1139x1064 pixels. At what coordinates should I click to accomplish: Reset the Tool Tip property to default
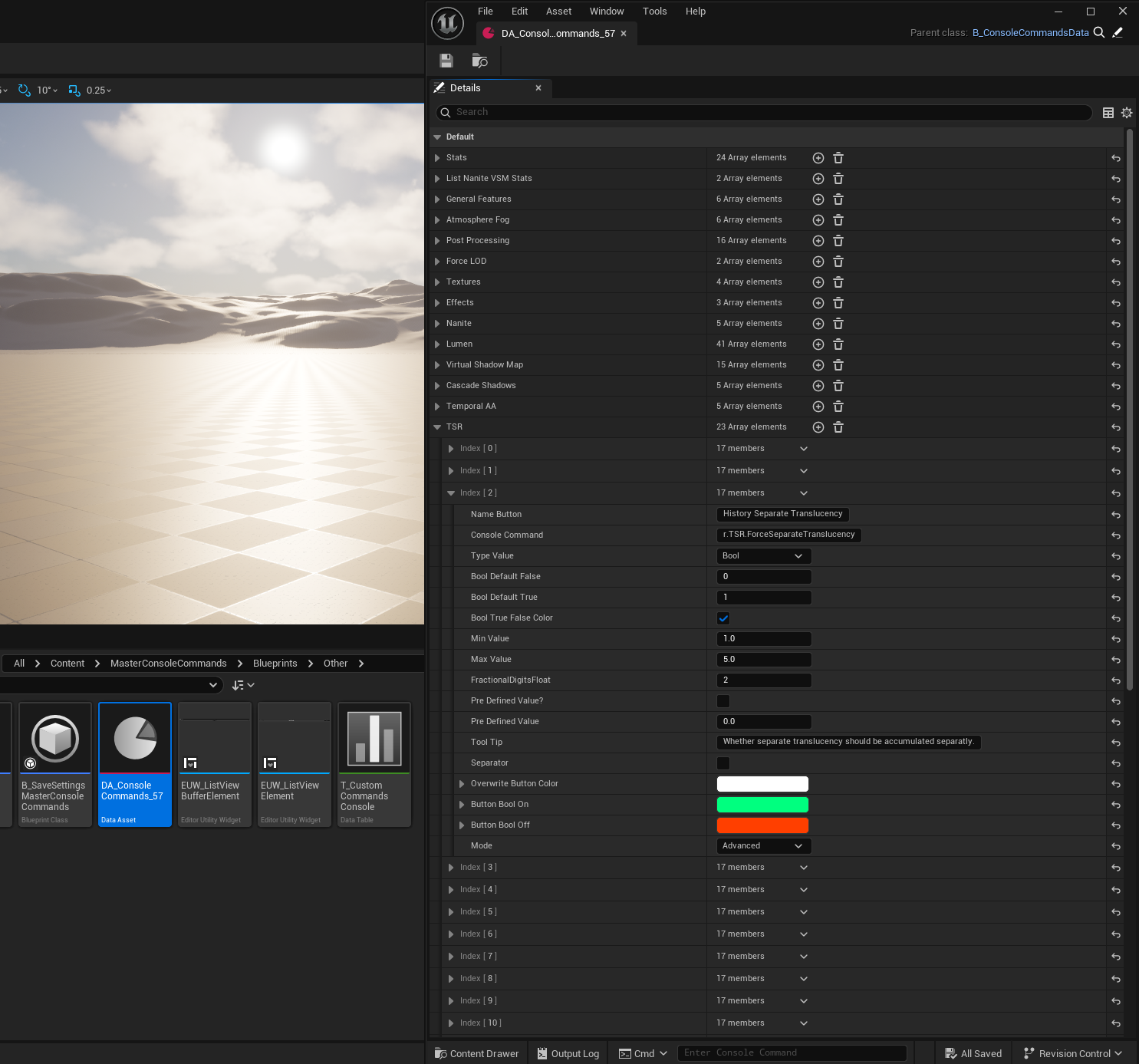pos(1115,743)
